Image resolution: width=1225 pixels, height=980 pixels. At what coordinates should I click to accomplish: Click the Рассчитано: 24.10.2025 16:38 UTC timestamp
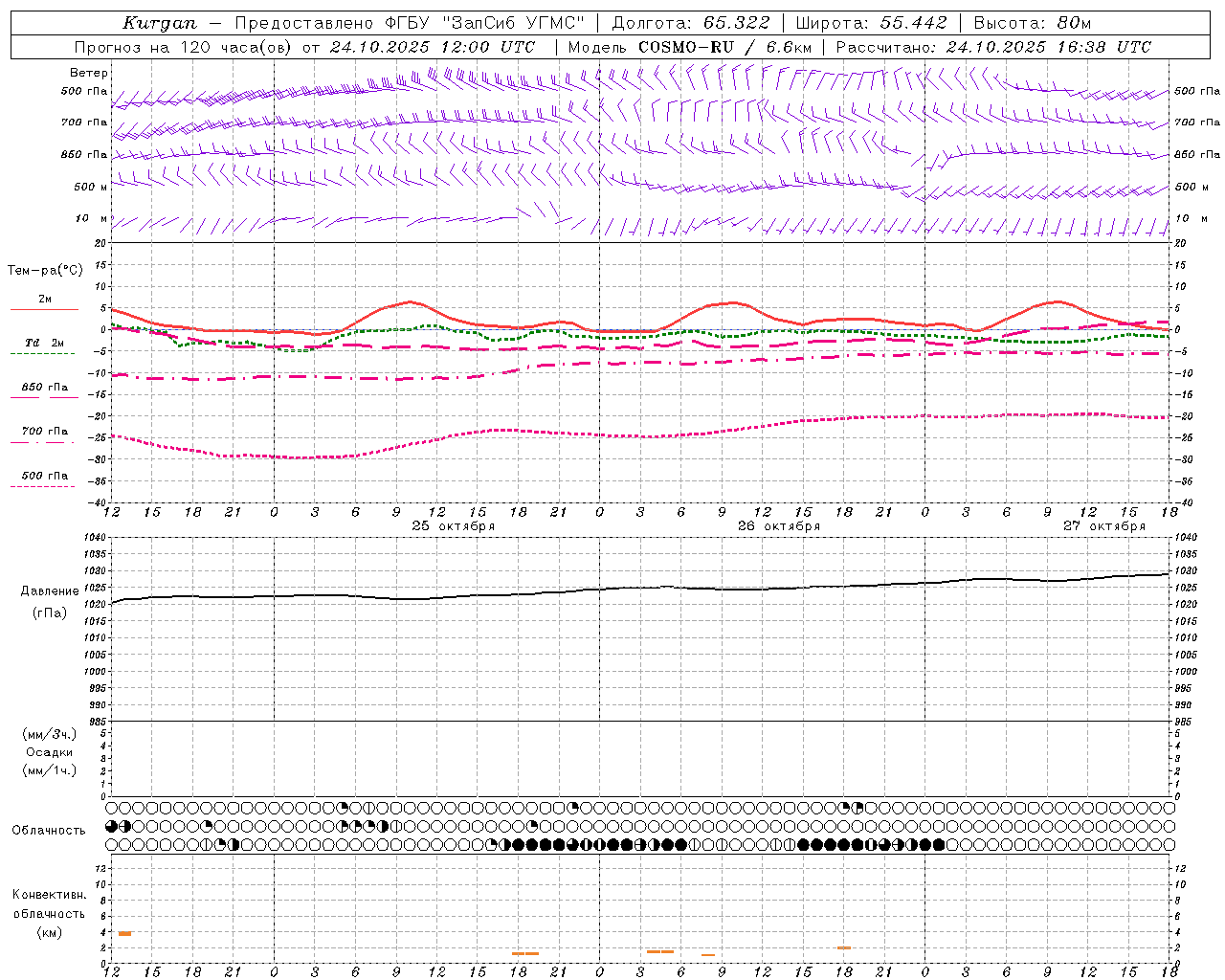pyautogui.click(x=993, y=47)
